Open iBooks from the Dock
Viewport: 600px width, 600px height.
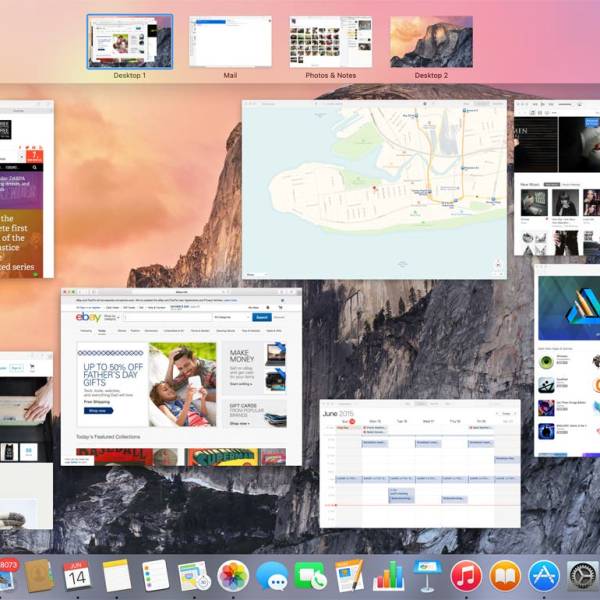pos(505,576)
